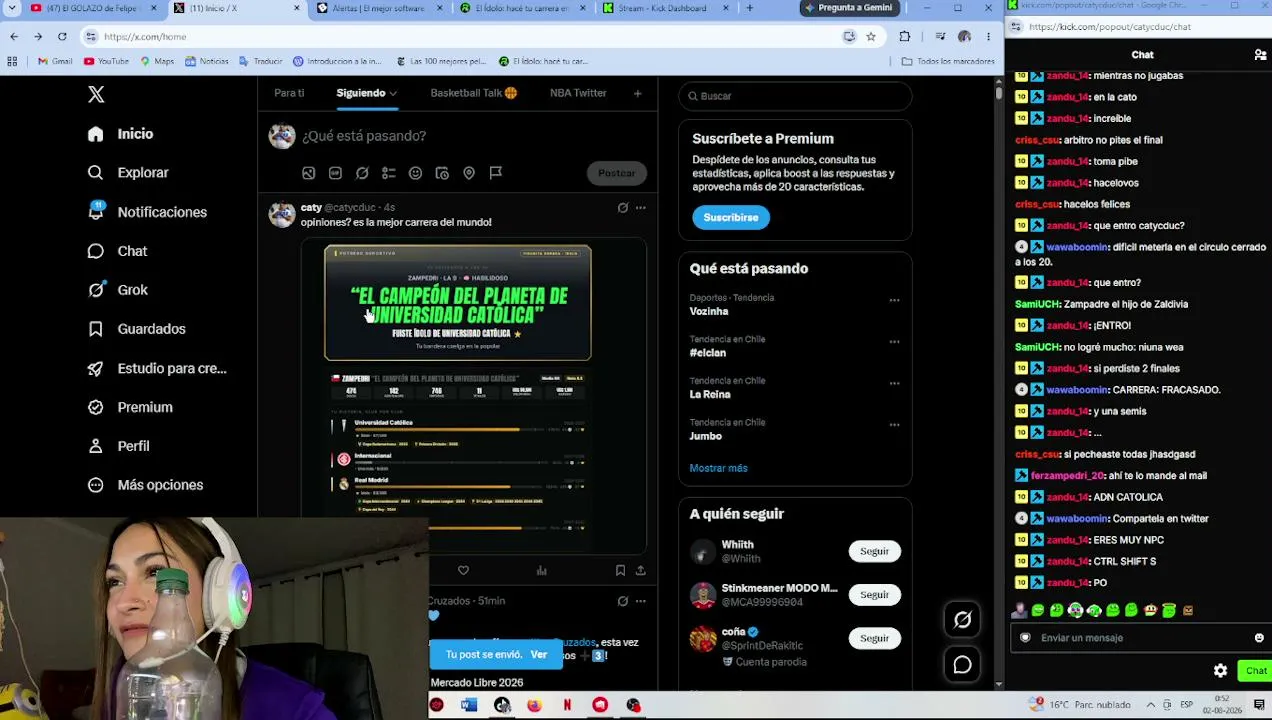Open the floating messages chat button

(x=962, y=664)
